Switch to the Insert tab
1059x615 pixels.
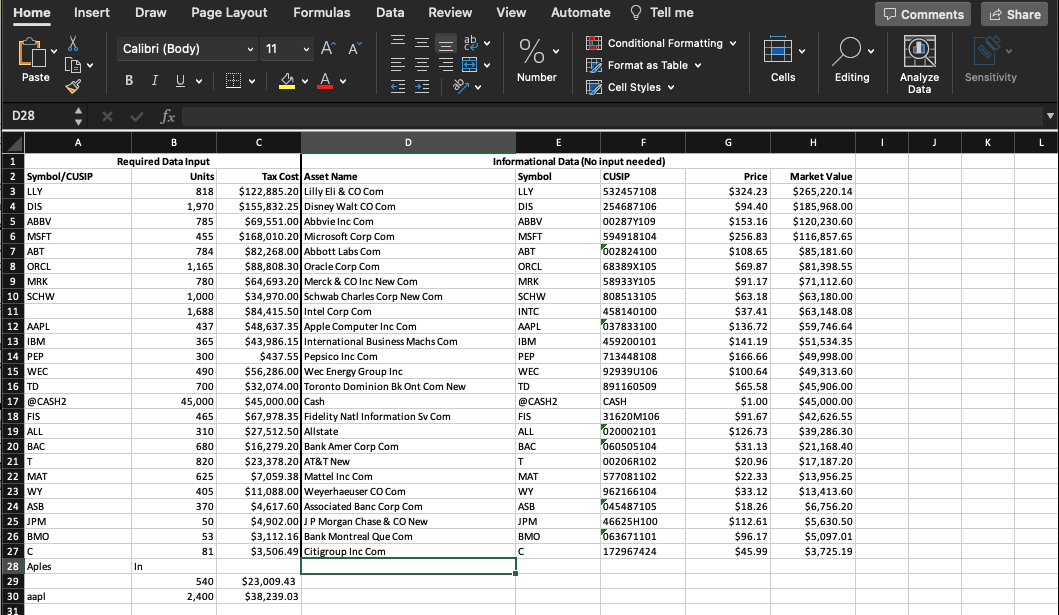(92, 13)
